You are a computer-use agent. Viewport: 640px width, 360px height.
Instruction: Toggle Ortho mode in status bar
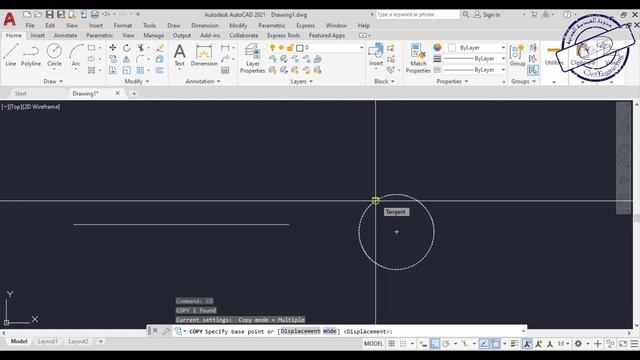435,344
